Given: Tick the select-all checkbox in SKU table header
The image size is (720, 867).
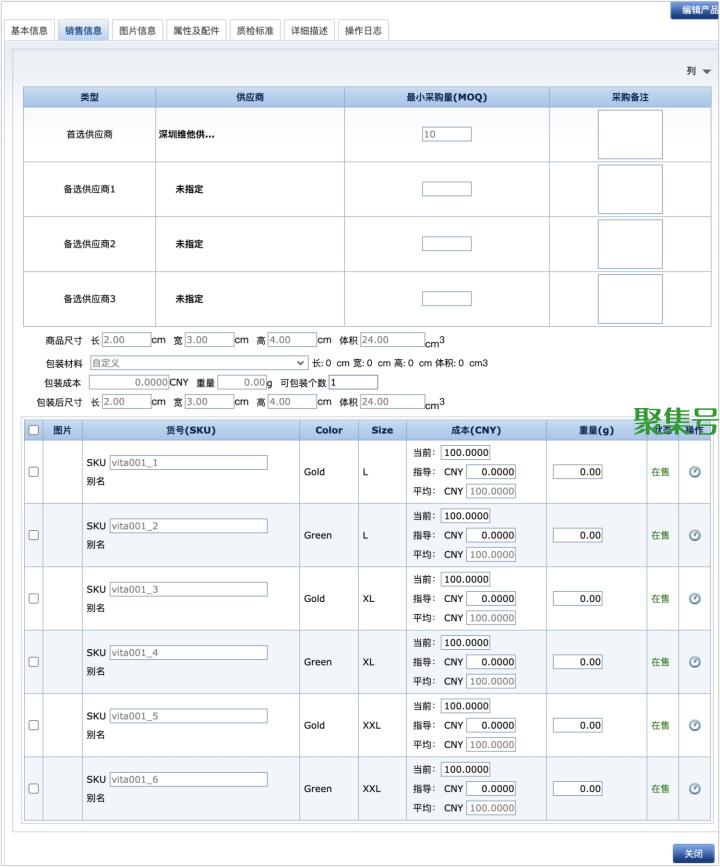Looking at the screenshot, I should (x=33, y=430).
